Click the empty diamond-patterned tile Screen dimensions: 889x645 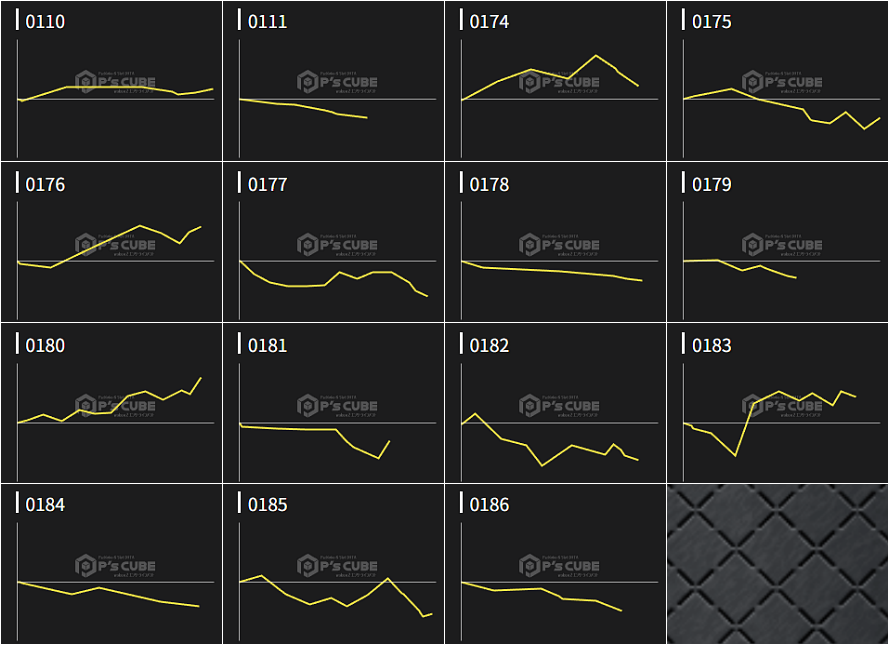[777, 564]
